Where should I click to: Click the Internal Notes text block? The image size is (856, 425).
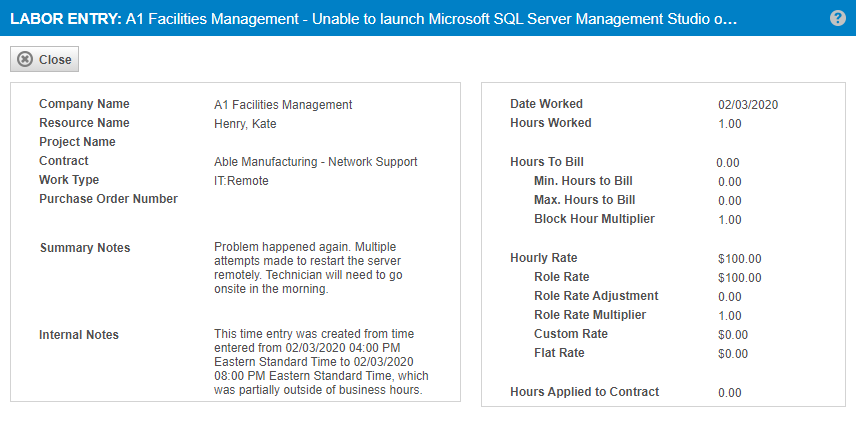click(x=321, y=362)
